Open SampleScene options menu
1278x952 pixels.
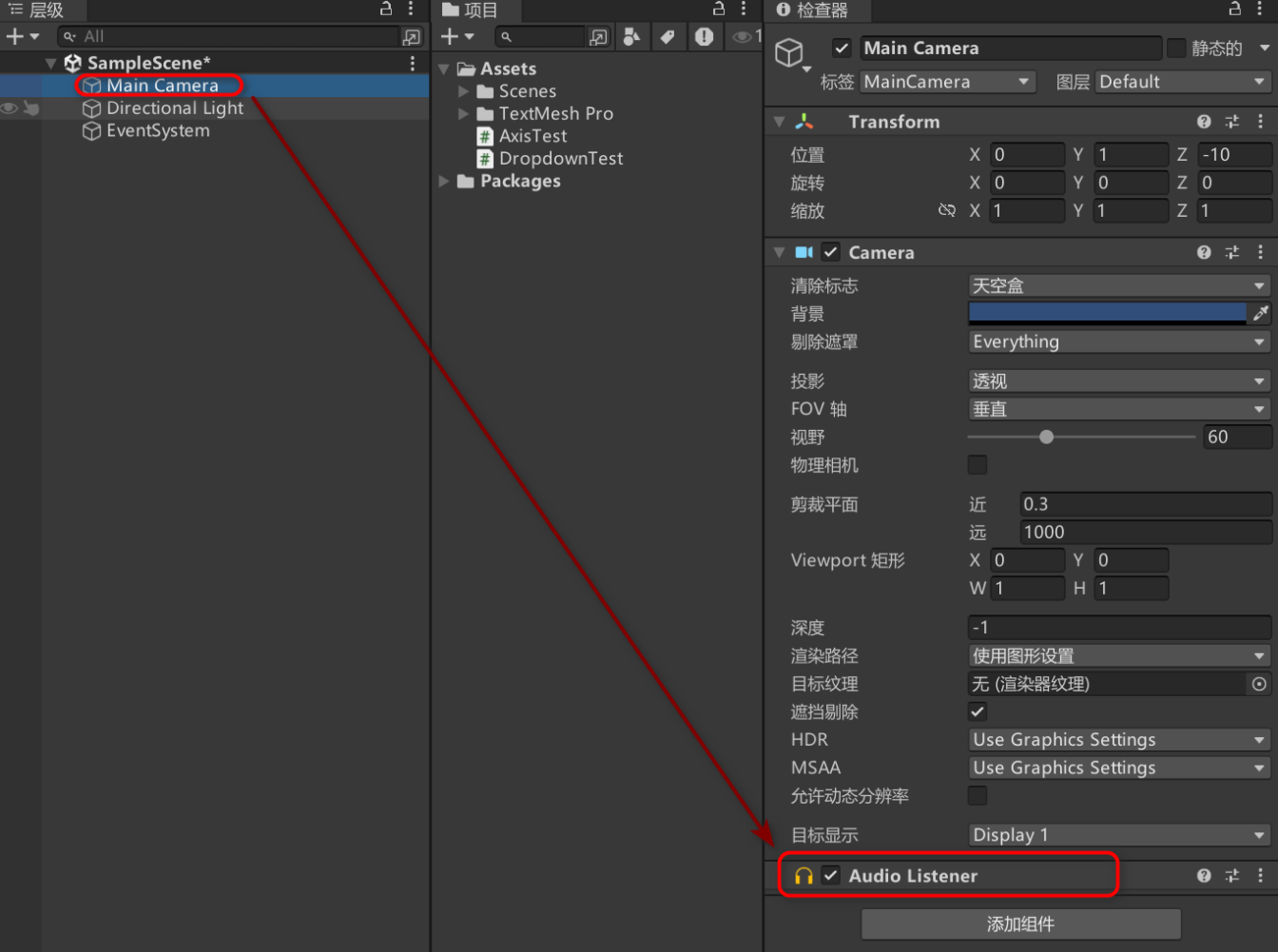tap(412, 63)
